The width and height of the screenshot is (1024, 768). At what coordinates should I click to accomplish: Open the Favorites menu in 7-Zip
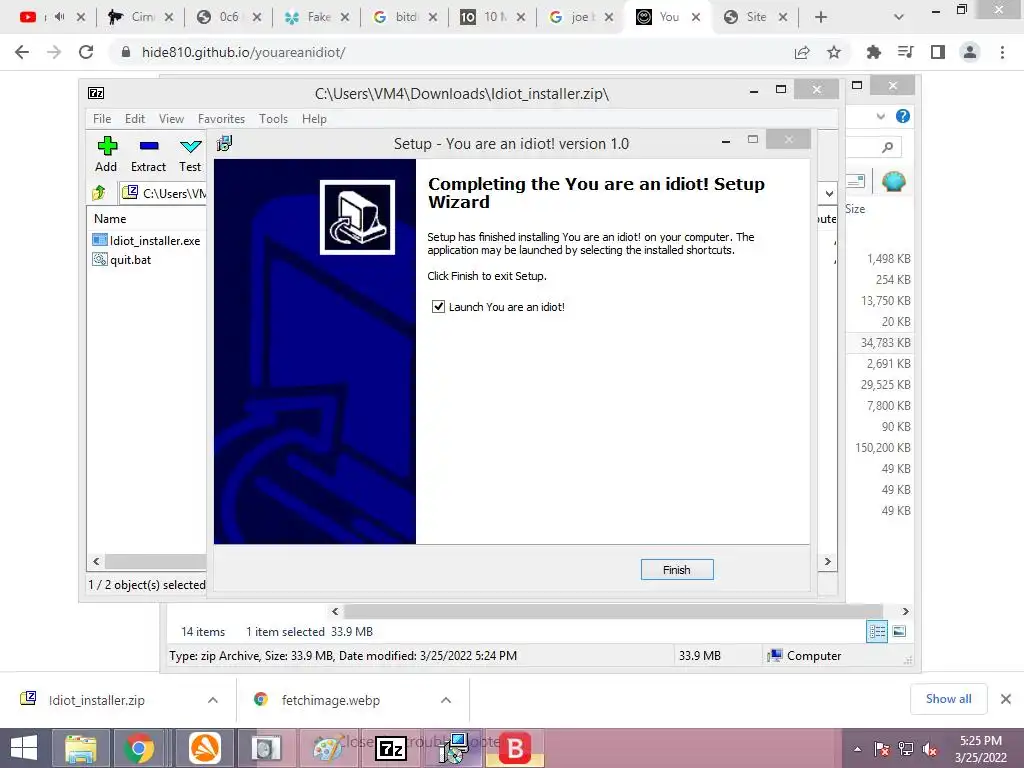click(x=221, y=119)
